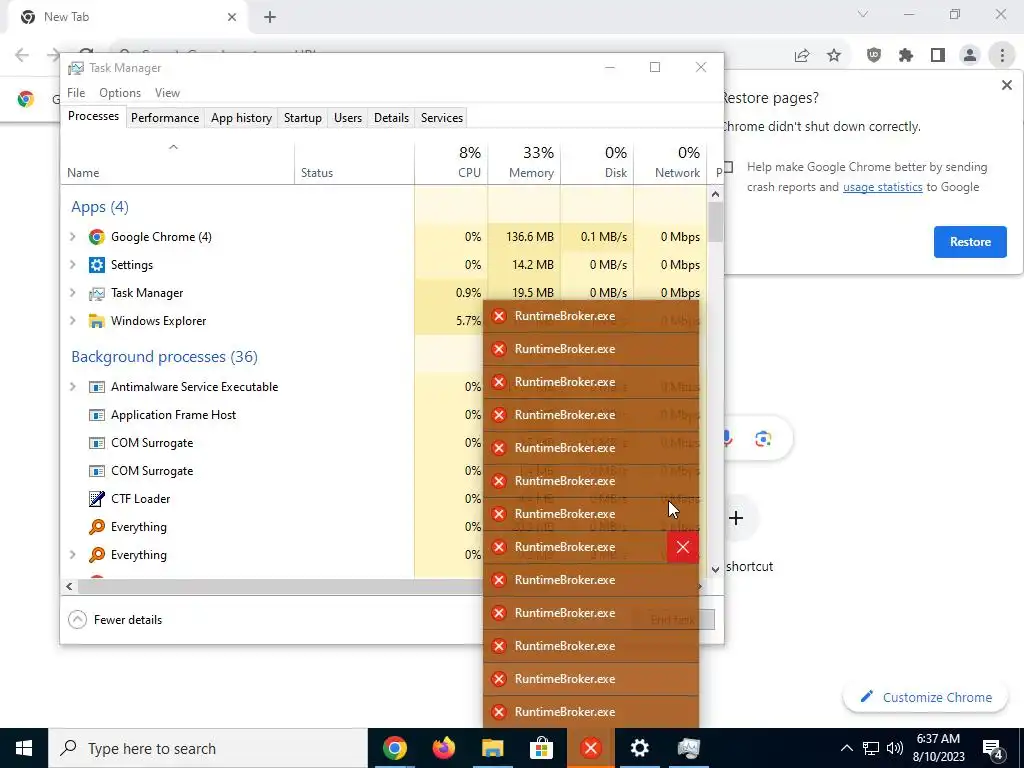Click the Restore button in Chrome prompt
Viewport: 1024px width, 768px height.
[970, 242]
